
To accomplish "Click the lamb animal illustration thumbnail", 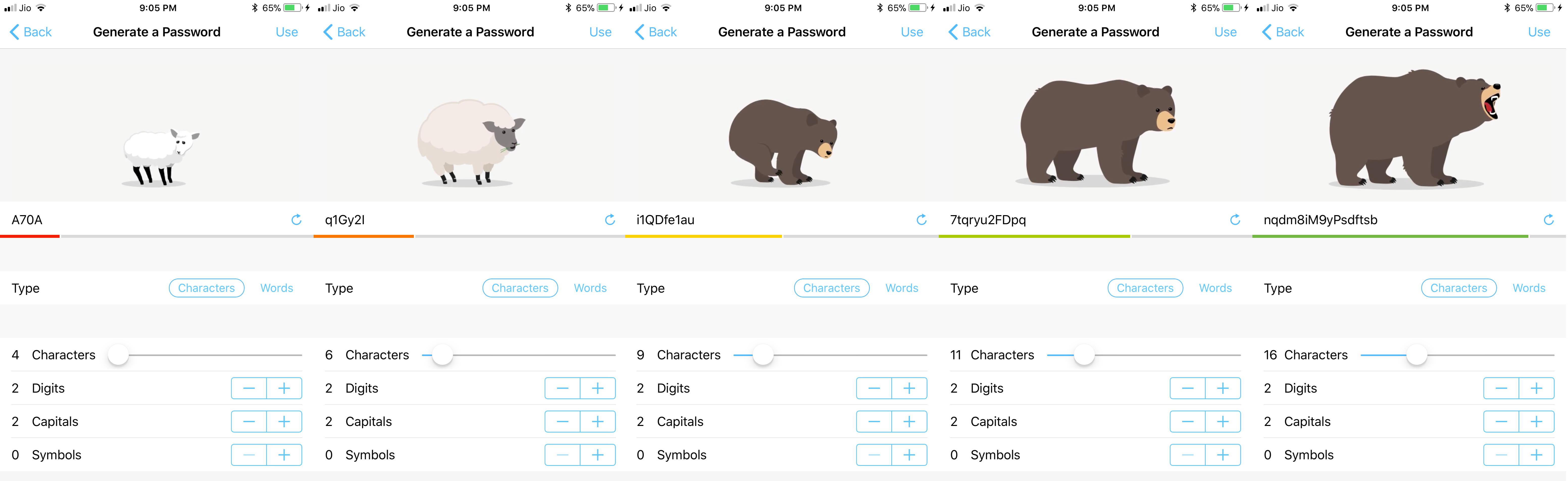I will (155, 150).
